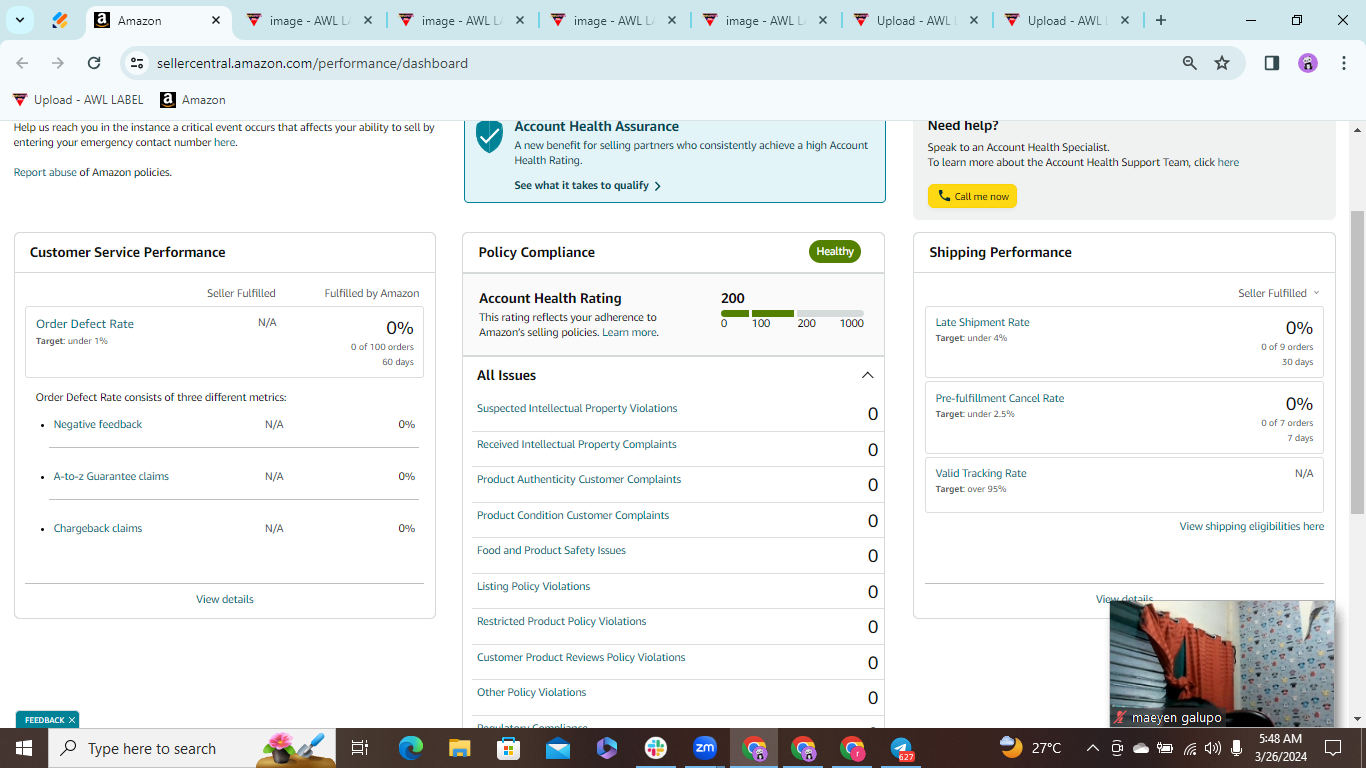Image resolution: width=1366 pixels, height=768 pixels.
Task: Open the Windows Start menu
Action: point(24,748)
